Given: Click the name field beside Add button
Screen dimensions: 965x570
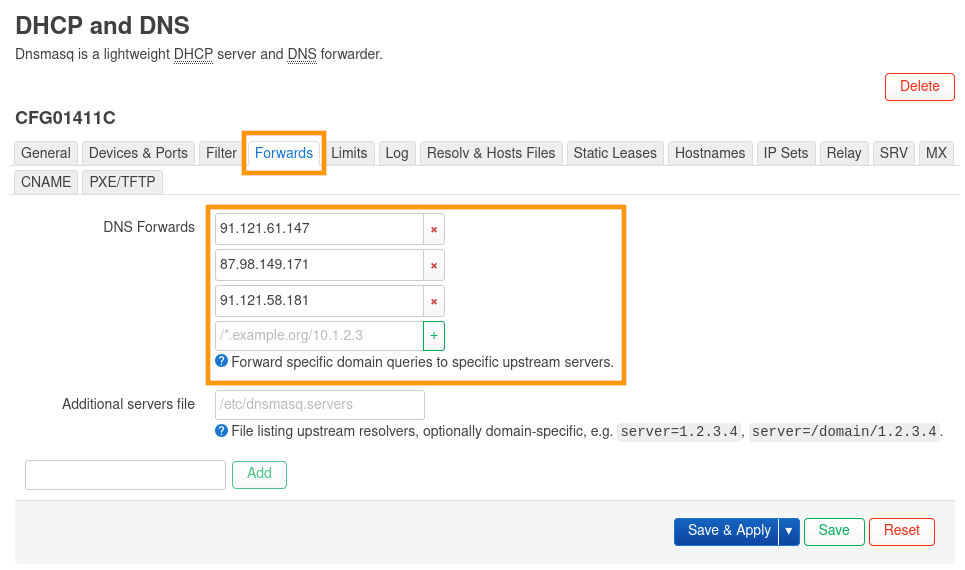Looking at the screenshot, I should (125, 475).
